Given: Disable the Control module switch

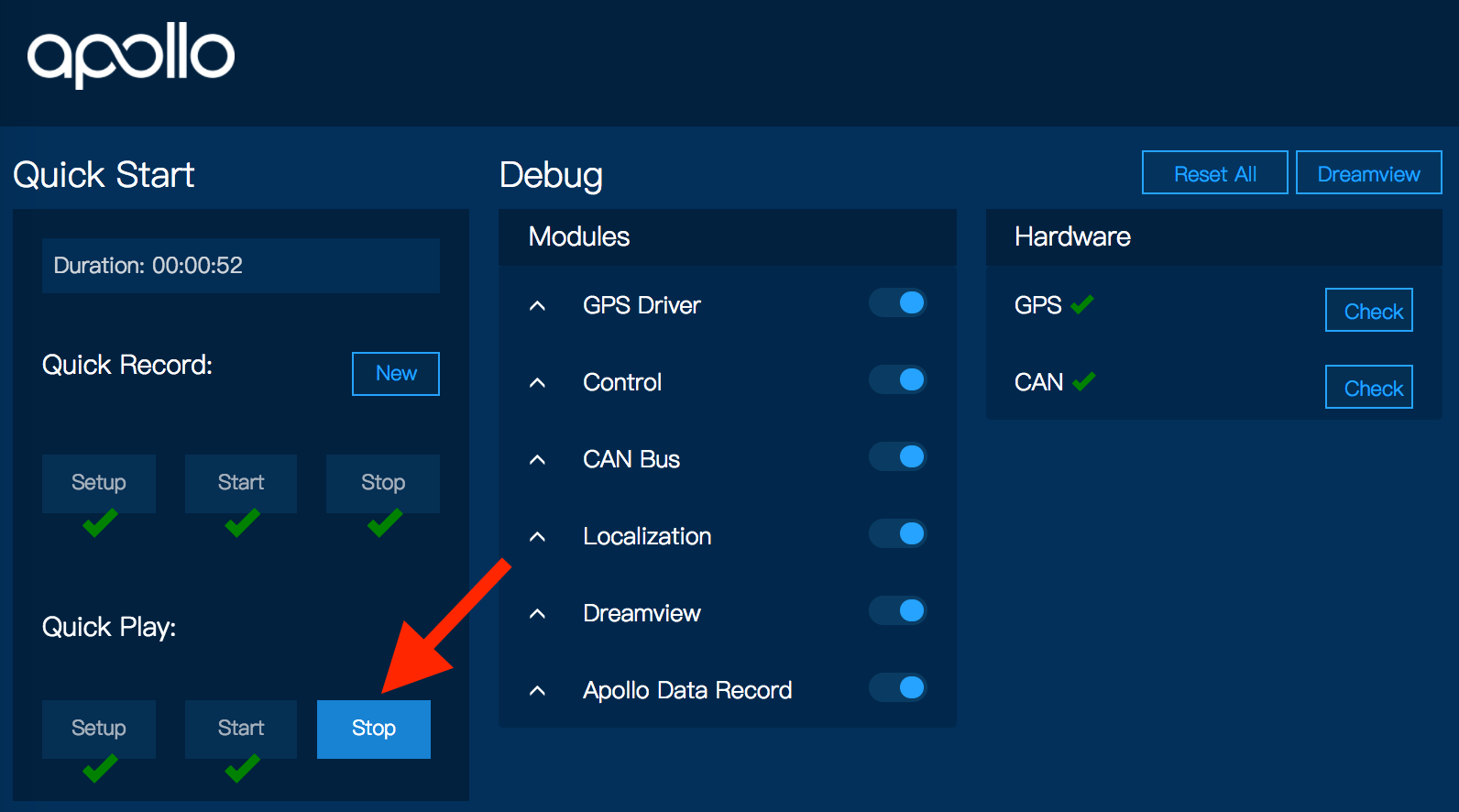Looking at the screenshot, I should coord(898,379).
